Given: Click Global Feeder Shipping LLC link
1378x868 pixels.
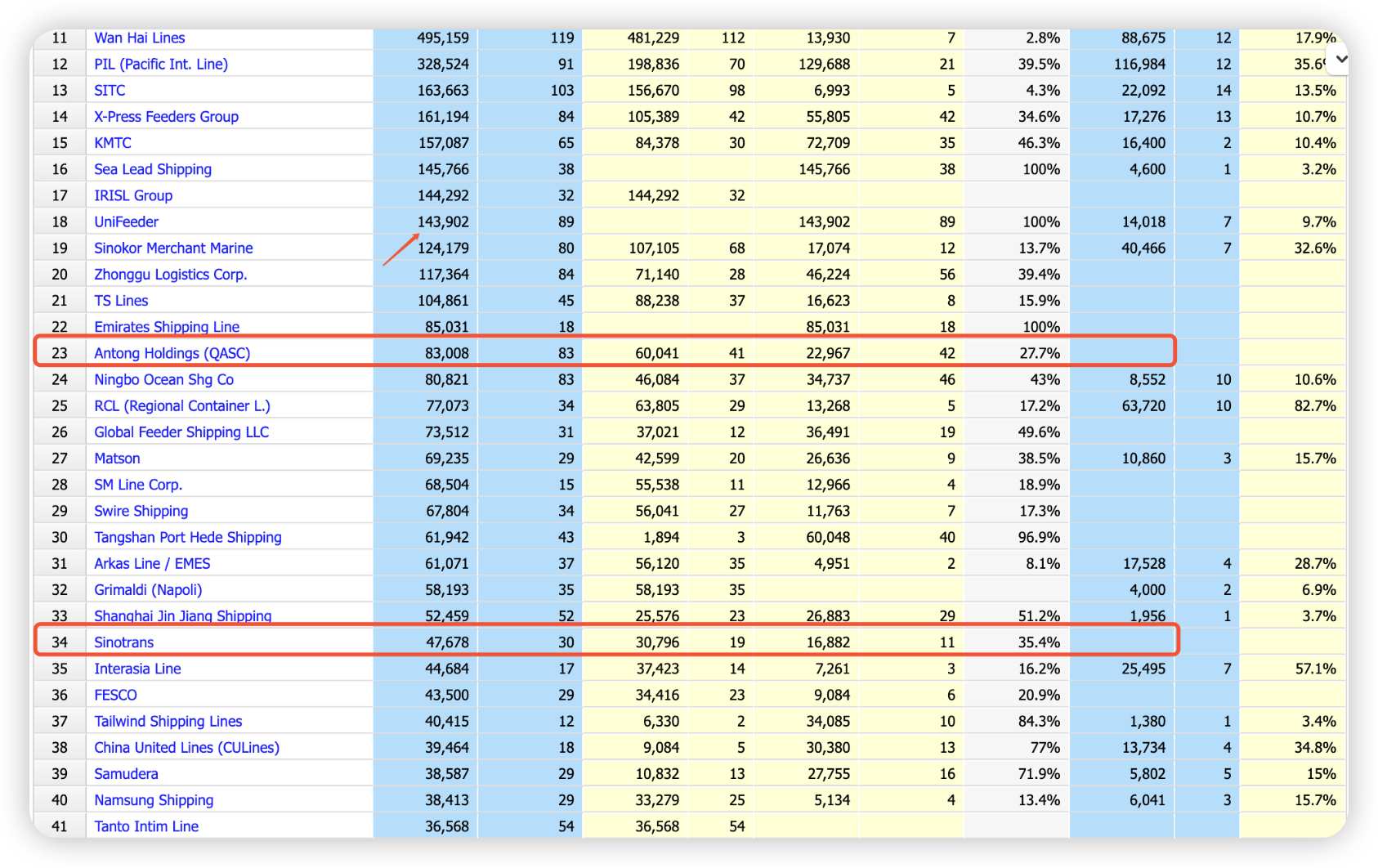Looking at the screenshot, I should [181, 432].
